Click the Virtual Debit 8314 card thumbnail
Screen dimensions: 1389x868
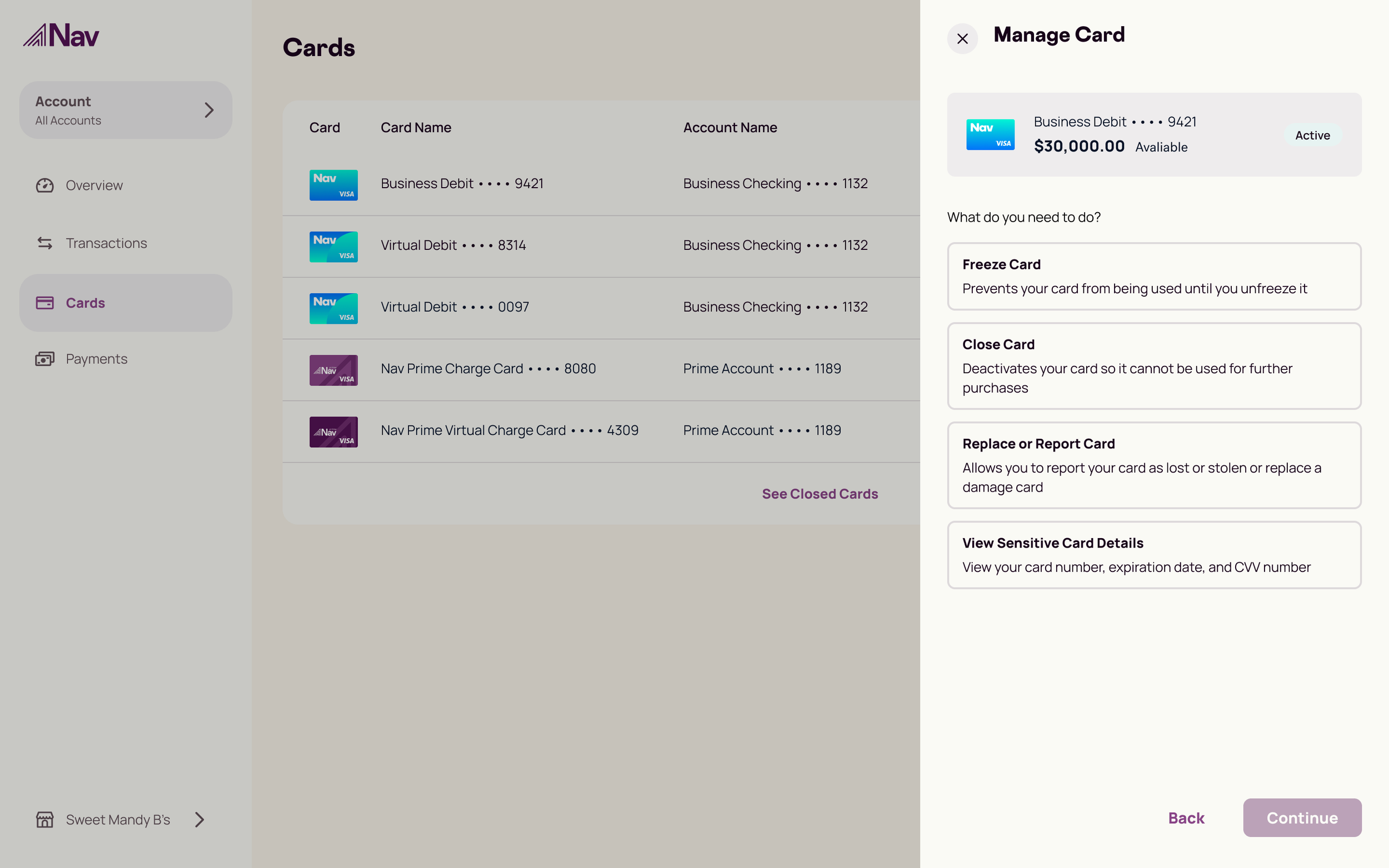coord(333,247)
